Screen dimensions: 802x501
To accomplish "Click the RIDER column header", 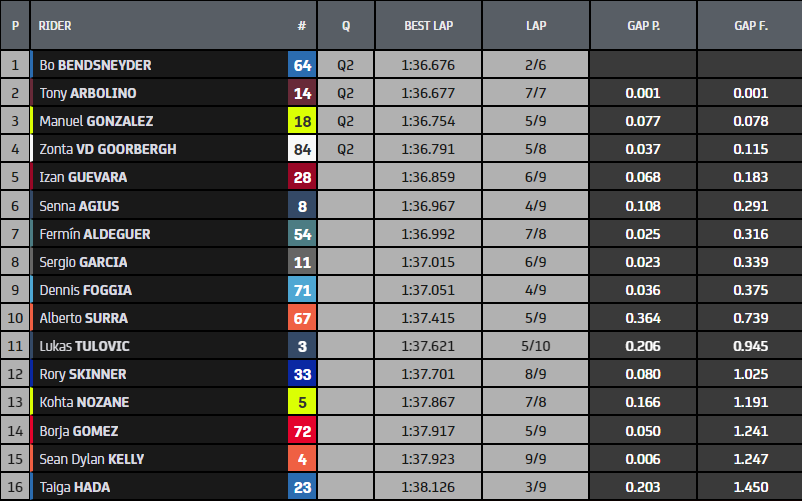I will point(55,25).
